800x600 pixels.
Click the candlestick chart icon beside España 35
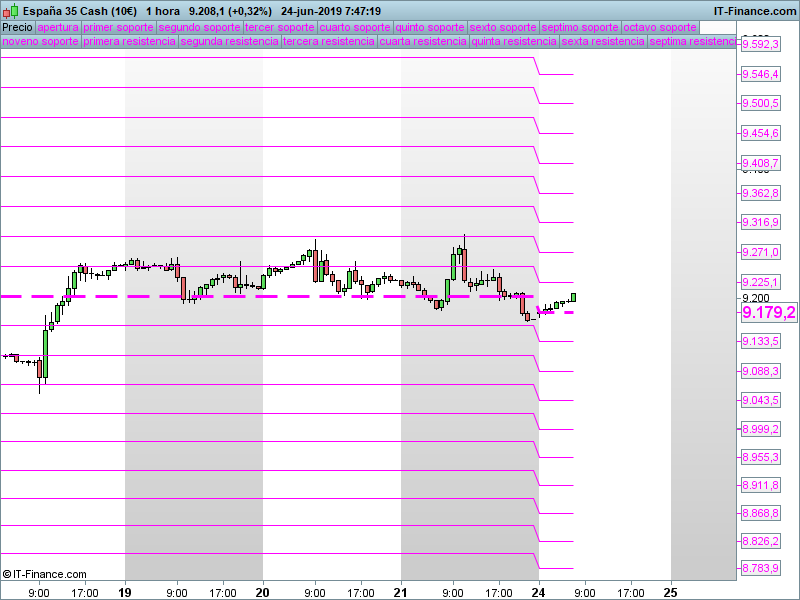click(10, 11)
